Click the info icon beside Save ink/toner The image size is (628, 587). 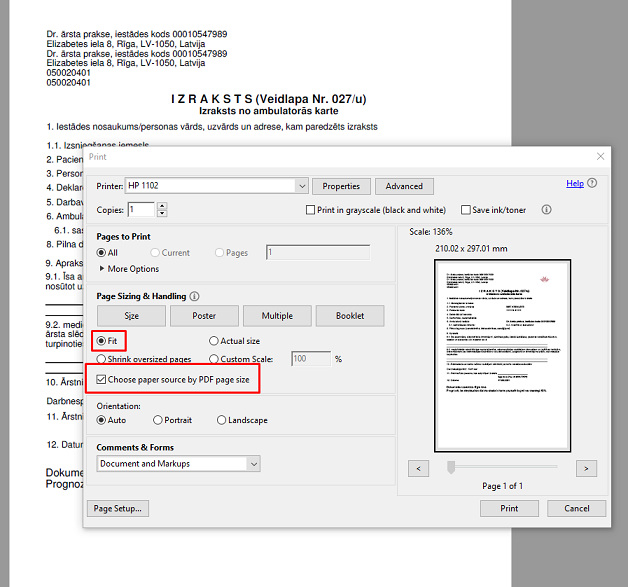pyautogui.click(x=546, y=210)
